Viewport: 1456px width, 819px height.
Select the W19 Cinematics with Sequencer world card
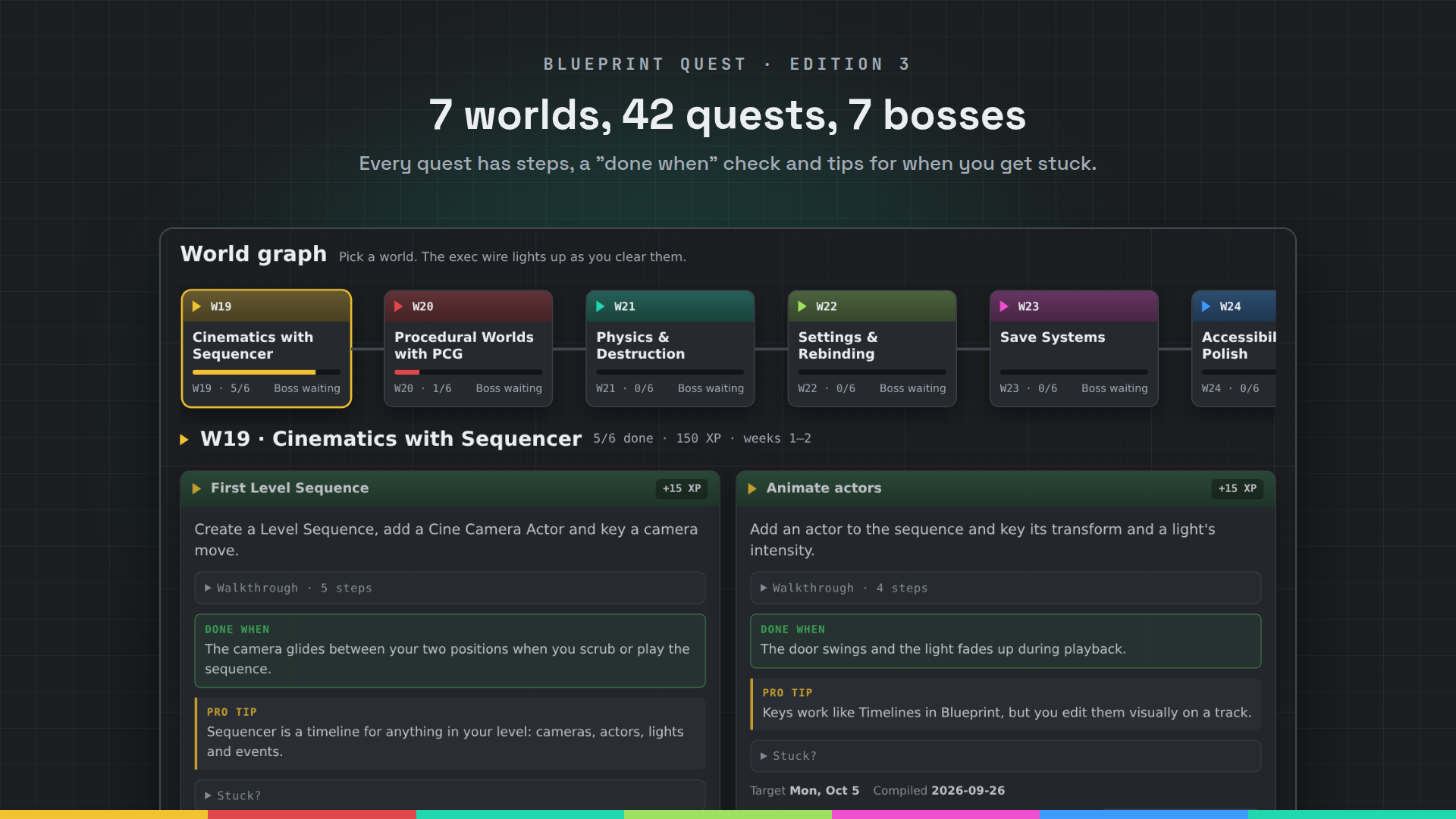(x=266, y=349)
